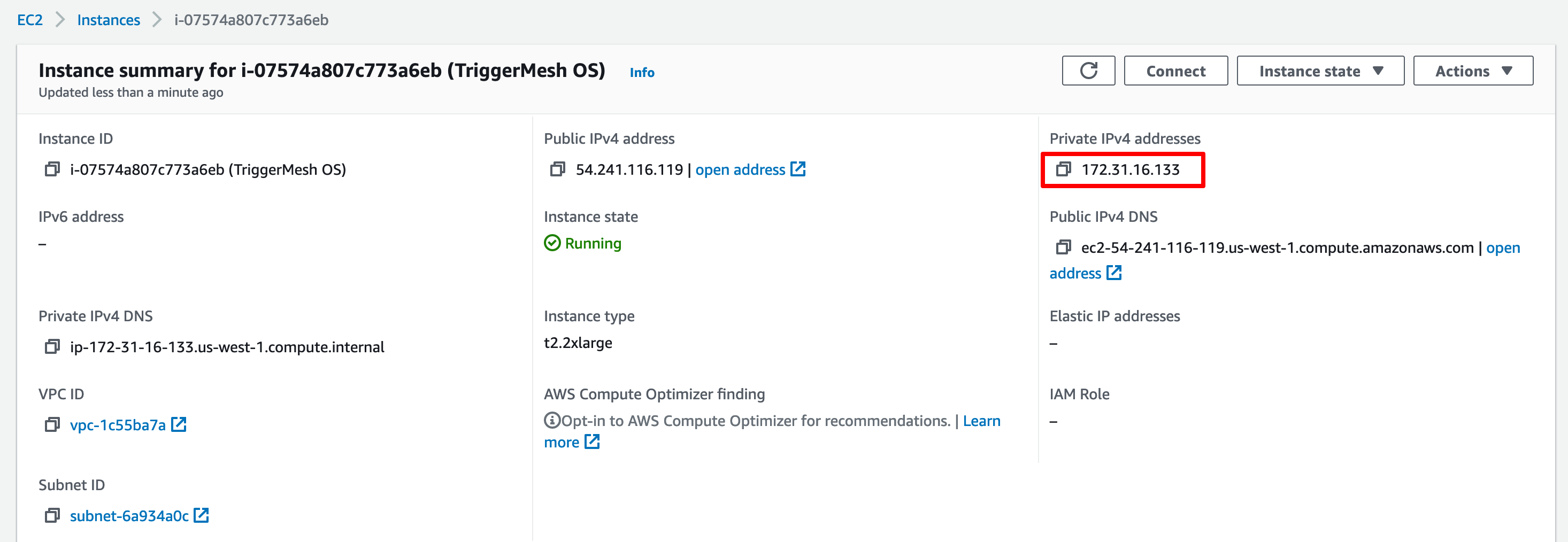The height and width of the screenshot is (542, 1568).
Task: Open the Instance state dropdown
Action: pyautogui.click(x=1320, y=71)
